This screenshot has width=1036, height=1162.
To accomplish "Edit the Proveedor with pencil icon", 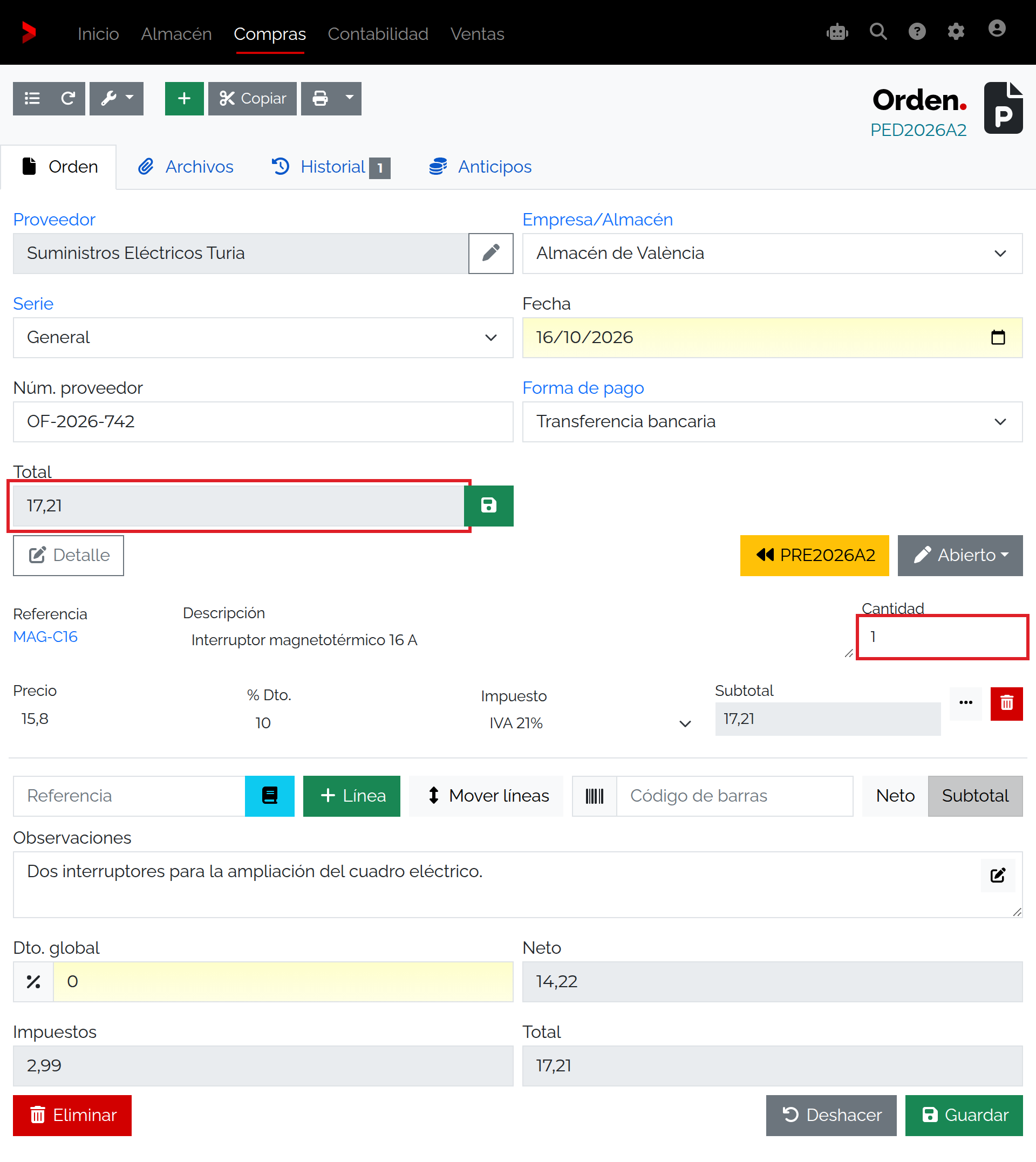I will point(490,253).
